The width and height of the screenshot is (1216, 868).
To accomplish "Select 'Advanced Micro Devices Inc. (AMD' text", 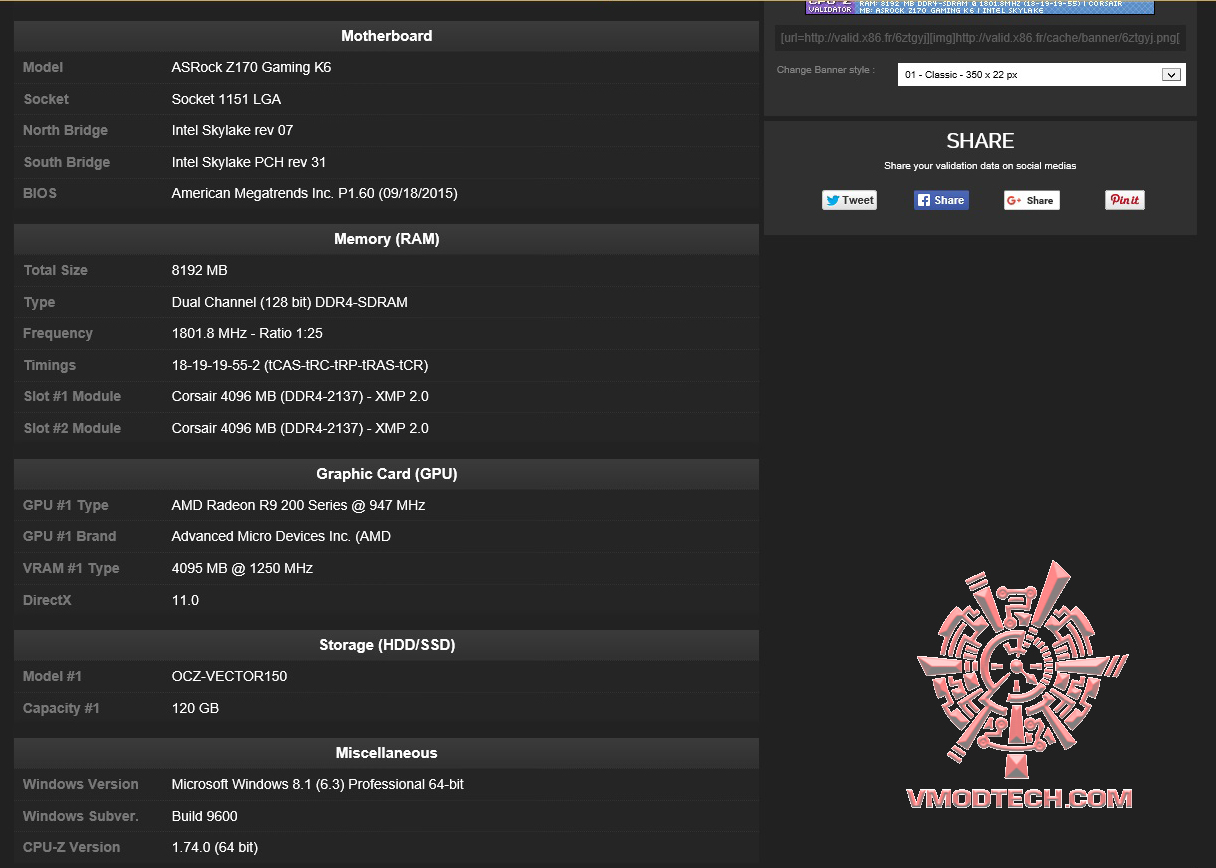I will click(x=281, y=536).
